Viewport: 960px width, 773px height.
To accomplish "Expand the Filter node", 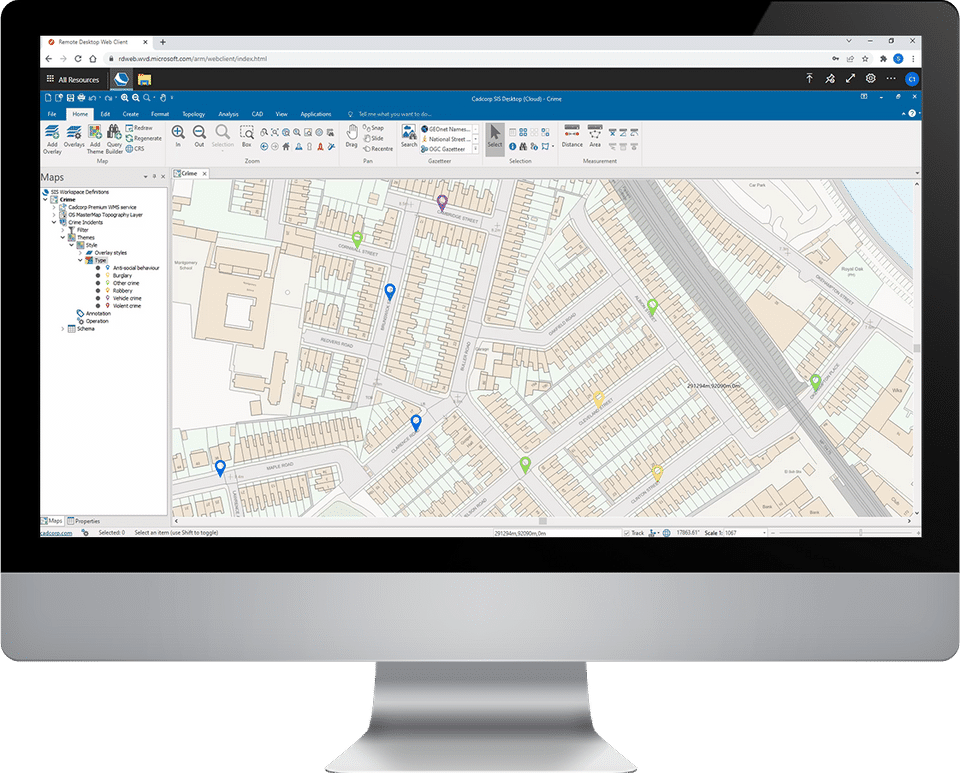I will tap(62, 230).
